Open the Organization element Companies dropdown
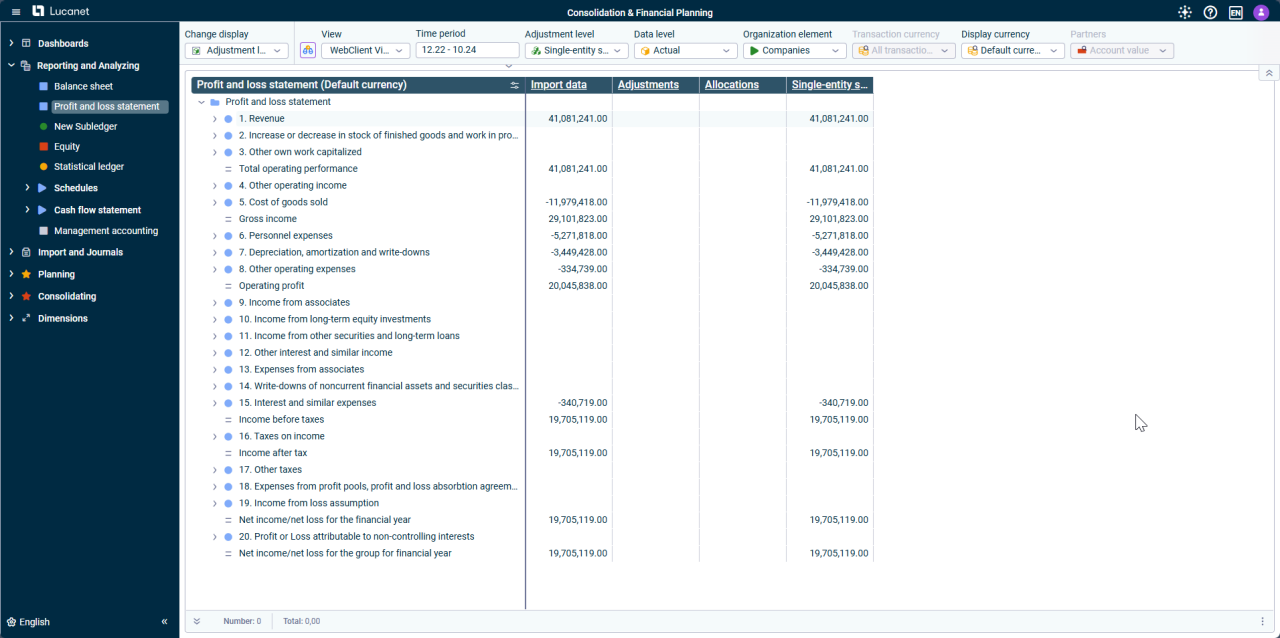The image size is (1280, 638). pyautogui.click(x=794, y=50)
